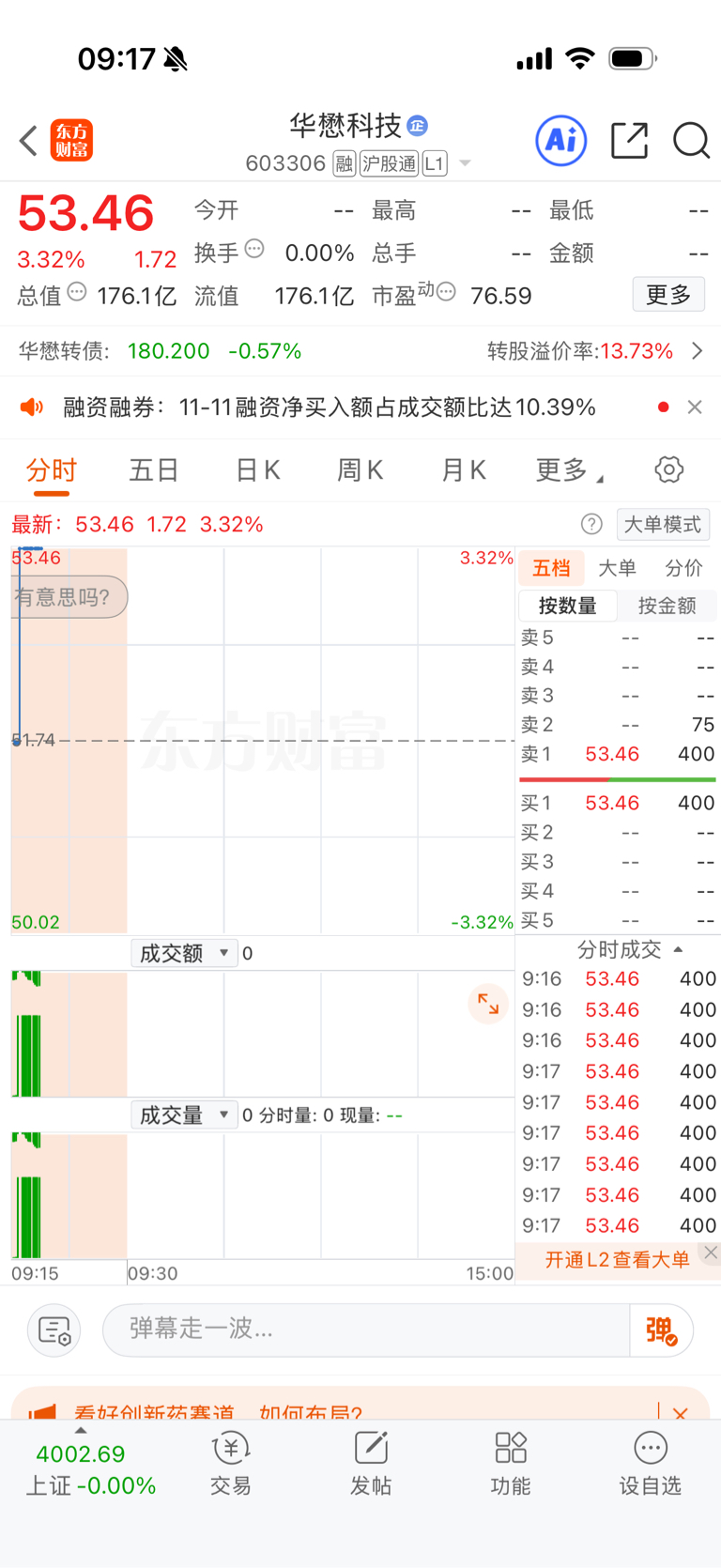The width and height of the screenshot is (721, 1568).
Task: Tap info icon next to 总值
Action: 77,292
